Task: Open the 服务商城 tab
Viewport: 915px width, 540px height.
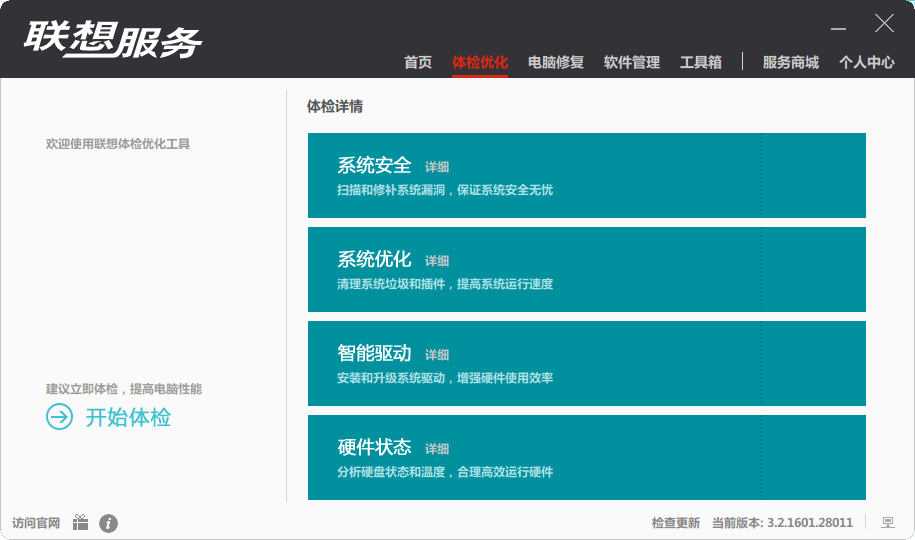Action: 791,62
